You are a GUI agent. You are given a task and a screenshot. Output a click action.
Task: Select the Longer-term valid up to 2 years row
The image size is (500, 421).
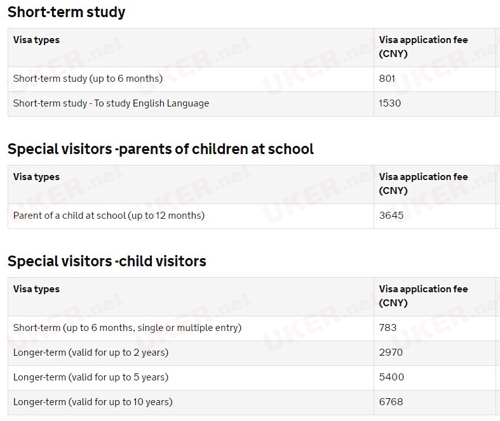pos(253,353)
